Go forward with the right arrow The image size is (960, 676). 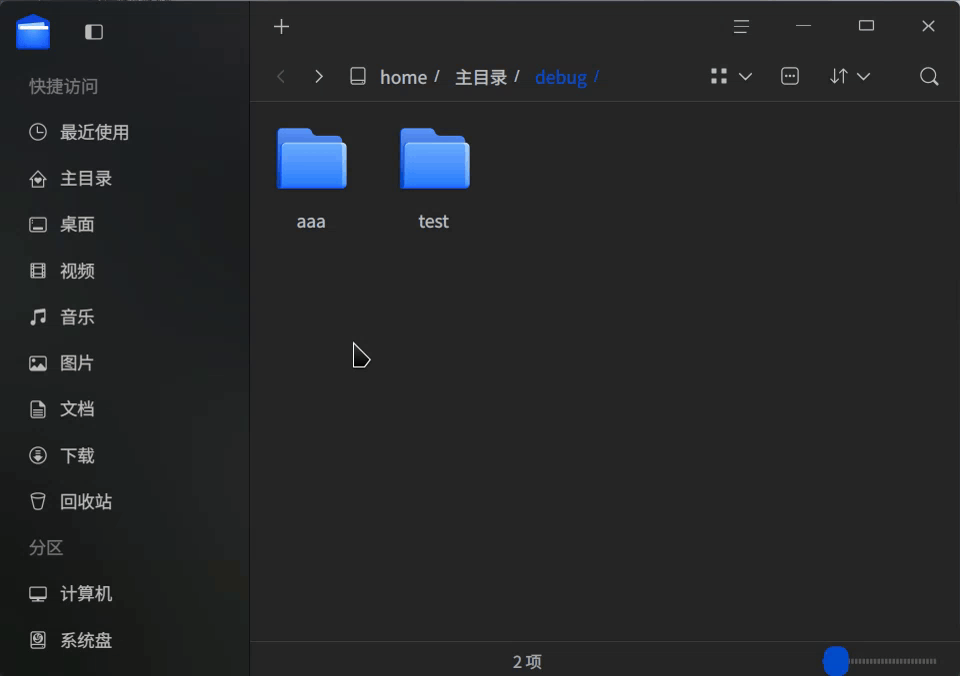[x=318, y=77]
